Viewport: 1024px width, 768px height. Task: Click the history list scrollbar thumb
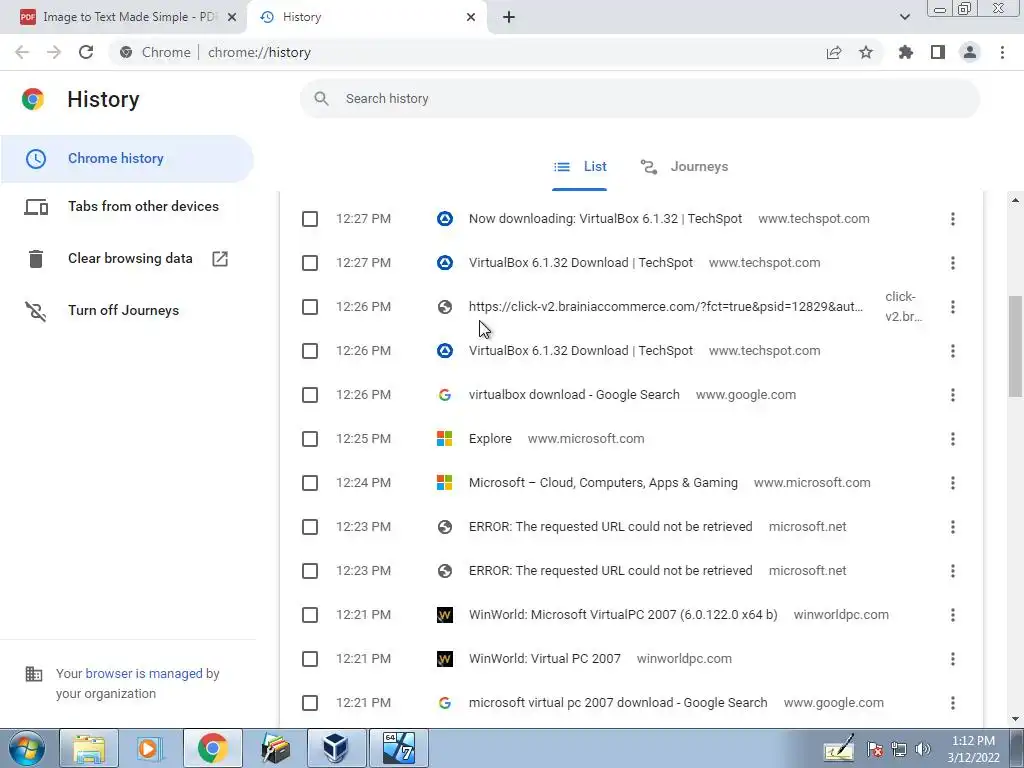coord(1015,345)
